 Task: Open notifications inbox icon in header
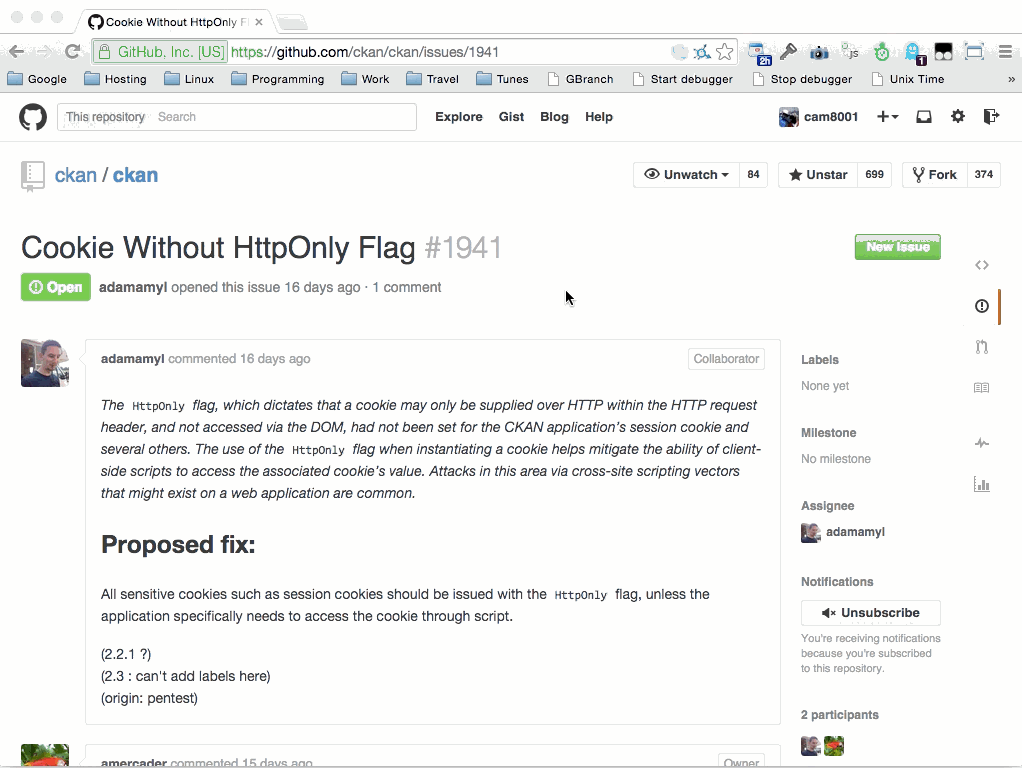(924, 117)
